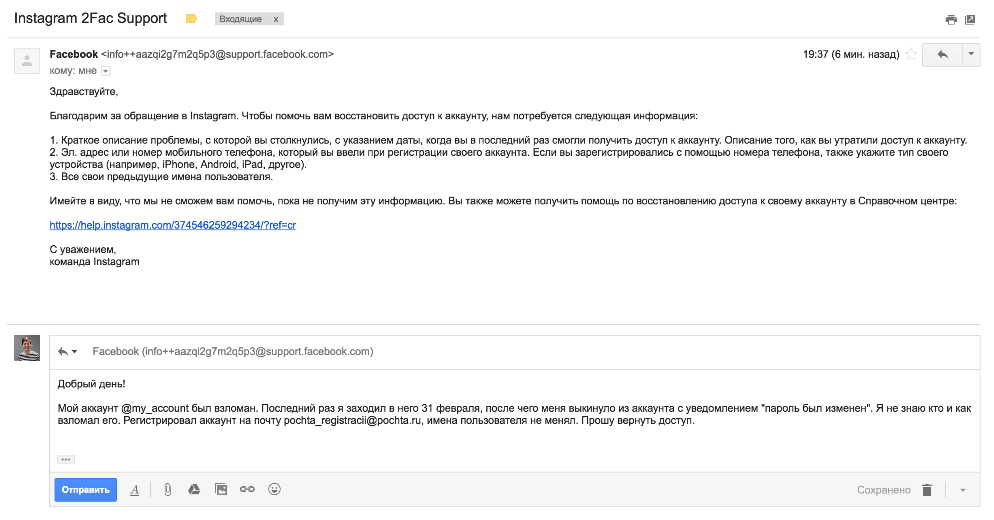Viewport: 994px width, 520px height.
Task: Show trimmed content ellipsis button
Action: pos(66,459)
